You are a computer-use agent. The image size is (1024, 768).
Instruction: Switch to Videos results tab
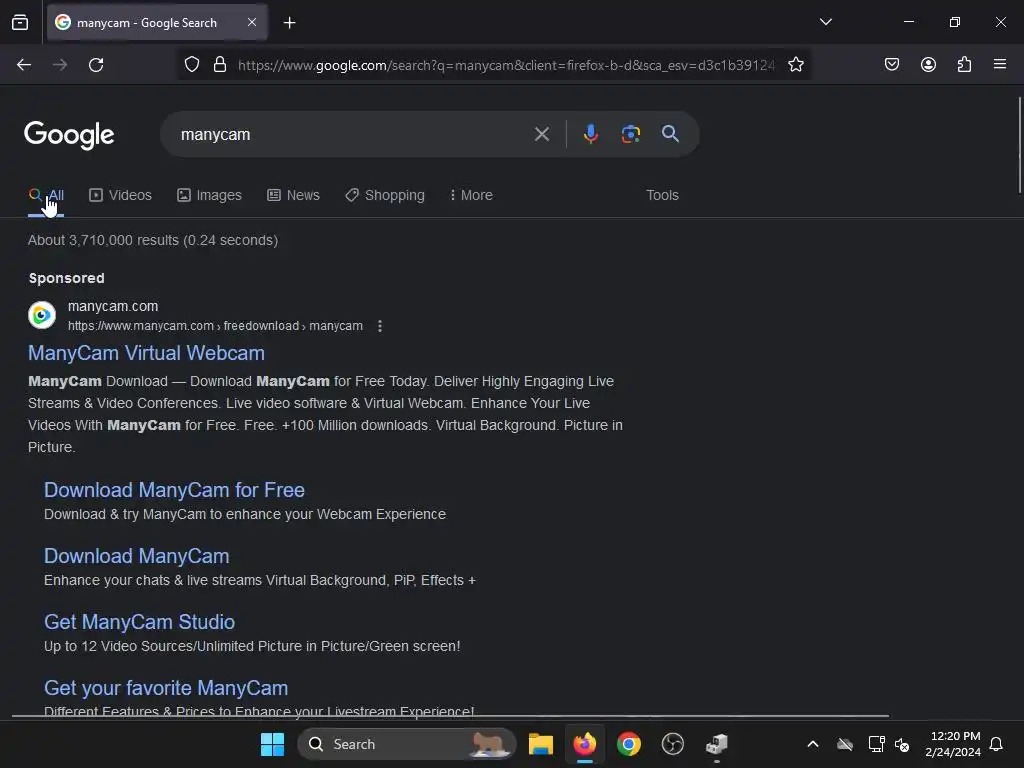tap(120, 195)
